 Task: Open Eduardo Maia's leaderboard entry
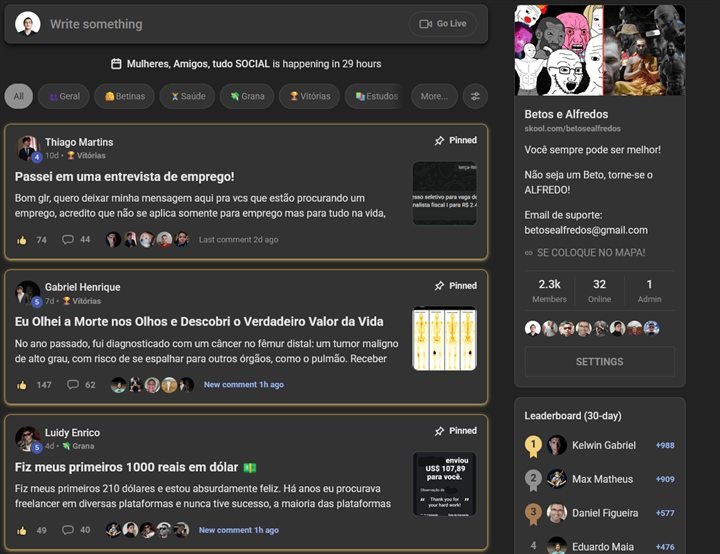pos(600,546)
